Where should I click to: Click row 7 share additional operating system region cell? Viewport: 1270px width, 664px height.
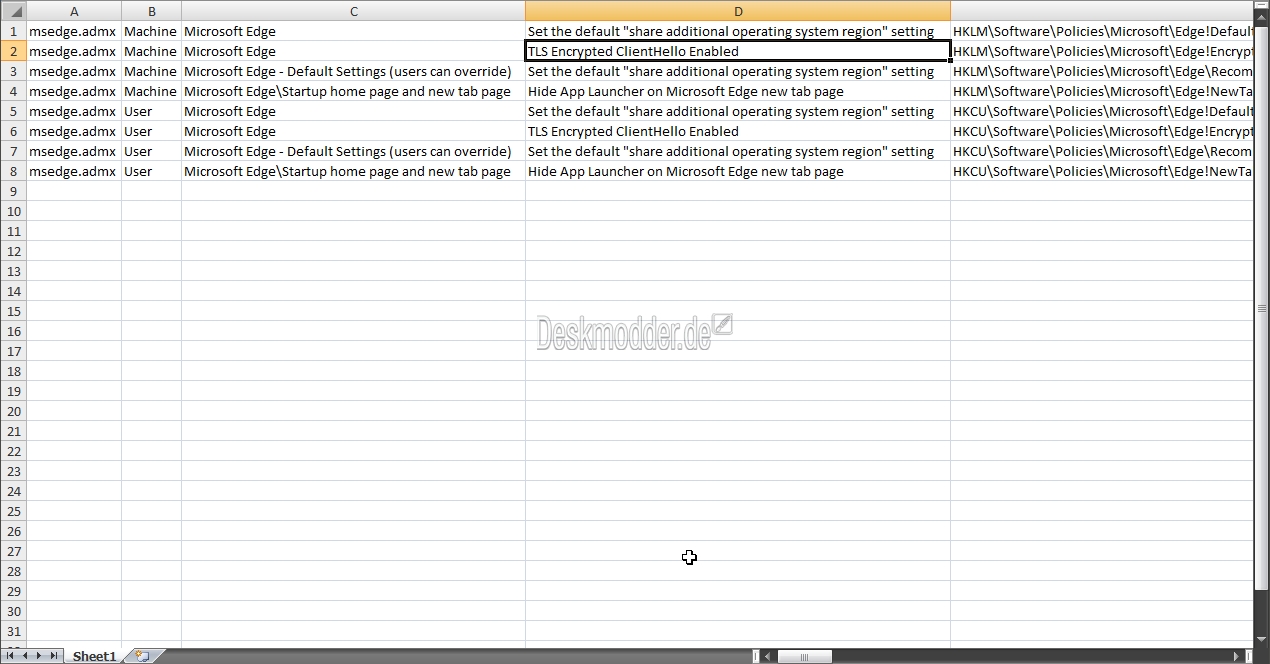(x=738, y=151)
